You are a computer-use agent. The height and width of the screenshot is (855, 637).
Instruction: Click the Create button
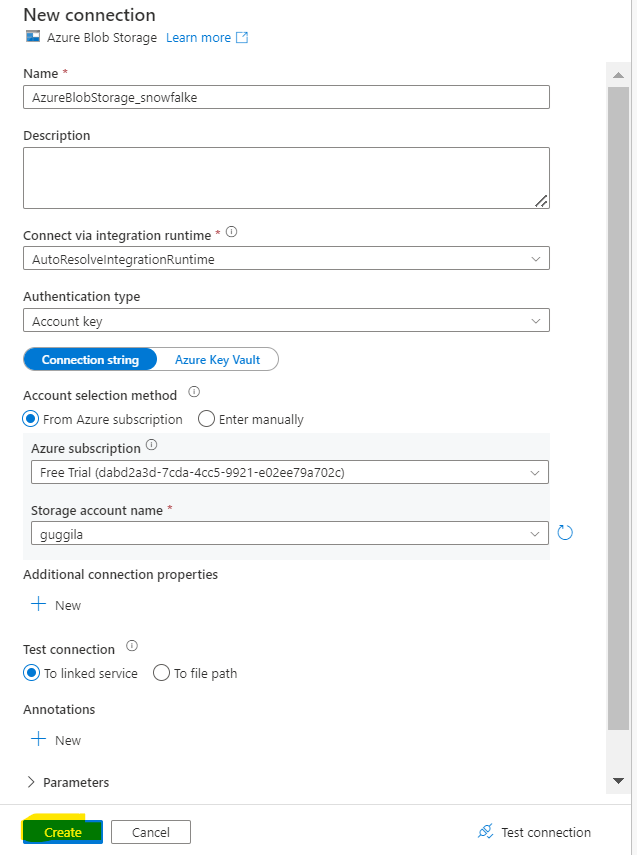pos(63,832)
